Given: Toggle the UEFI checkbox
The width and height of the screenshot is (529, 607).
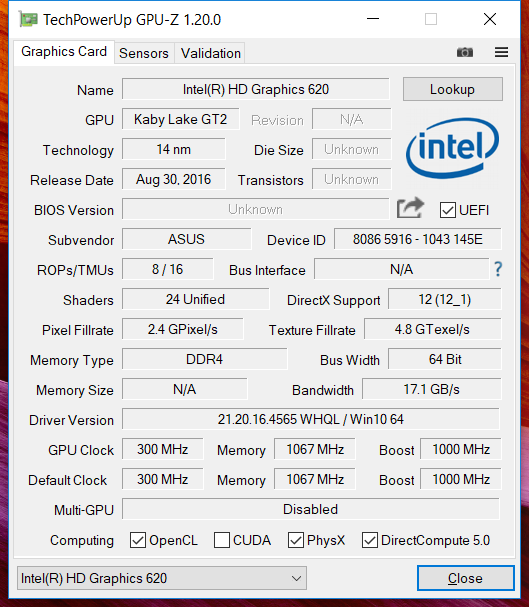Looking at the screenshot, I should [447, 210].
